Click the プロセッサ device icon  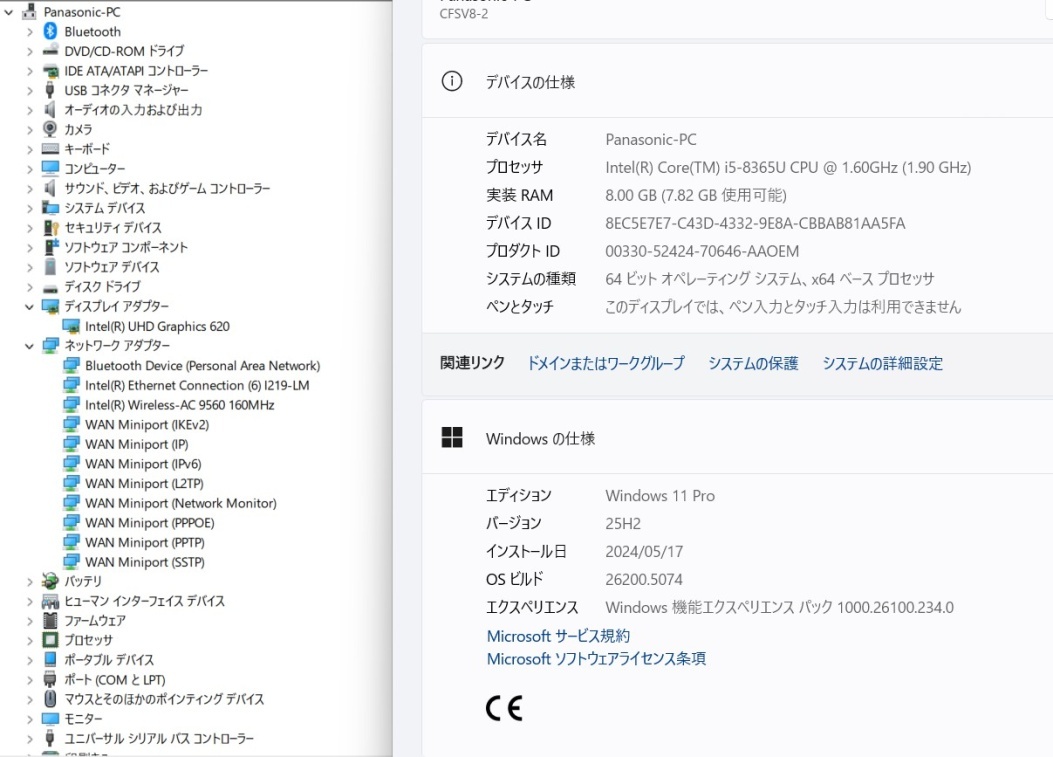pos(50,640)
